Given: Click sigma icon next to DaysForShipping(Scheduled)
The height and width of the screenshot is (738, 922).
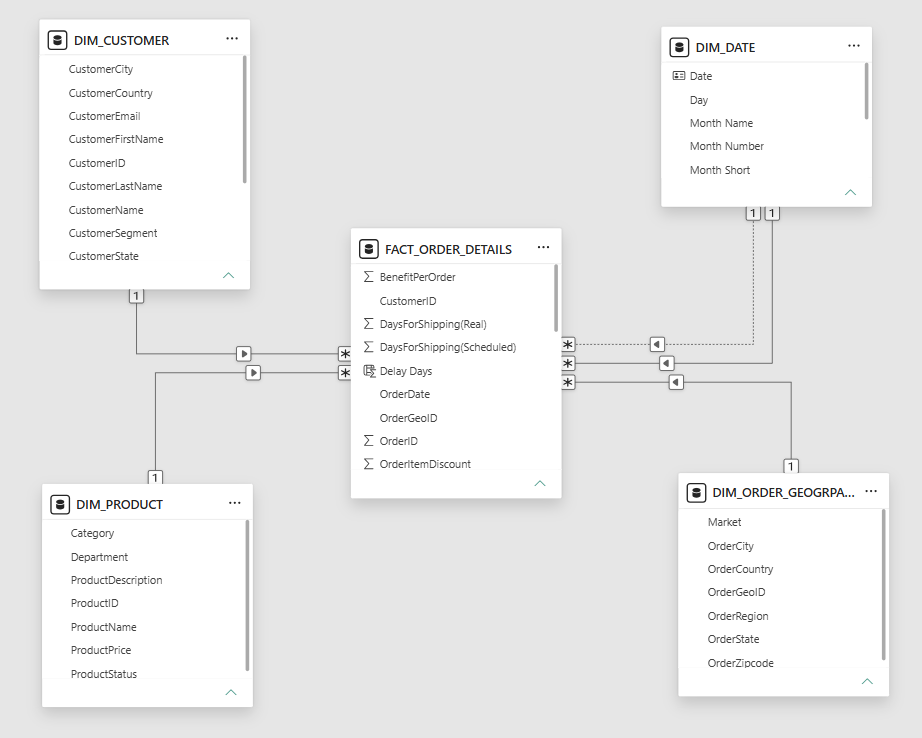Looking at the screenshot, I should click(369, 347).
